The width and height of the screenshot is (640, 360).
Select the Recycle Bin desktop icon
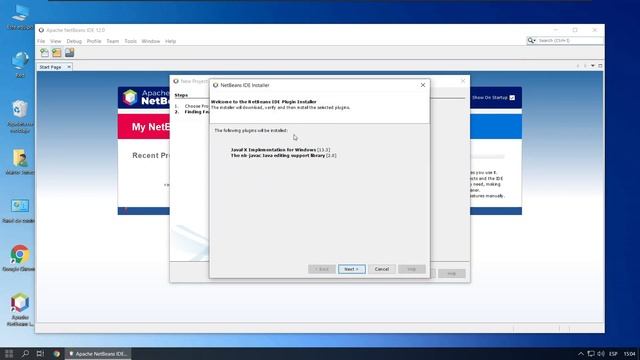tap(20, 116)
